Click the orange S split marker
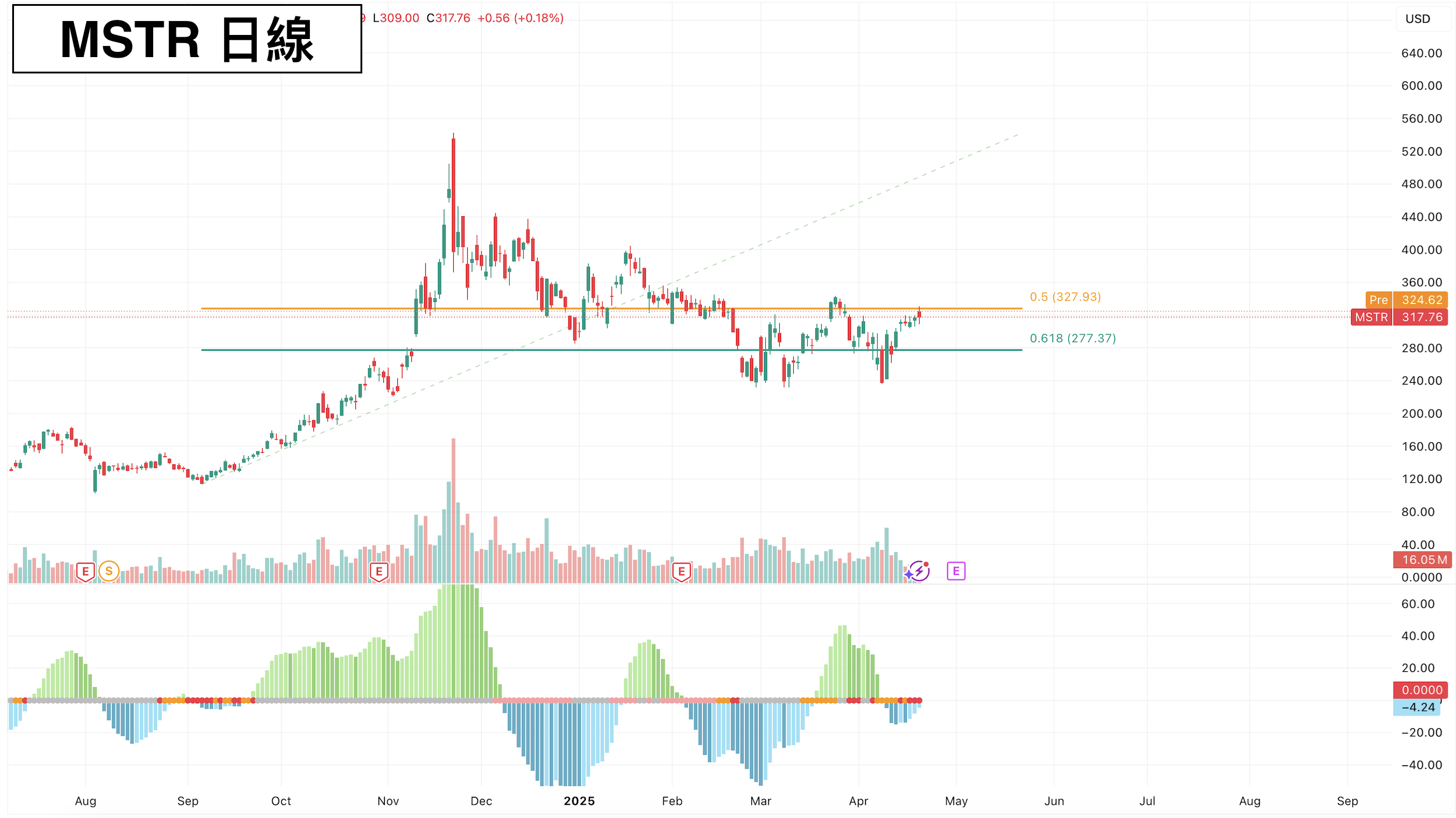 [x=109, y=571]
